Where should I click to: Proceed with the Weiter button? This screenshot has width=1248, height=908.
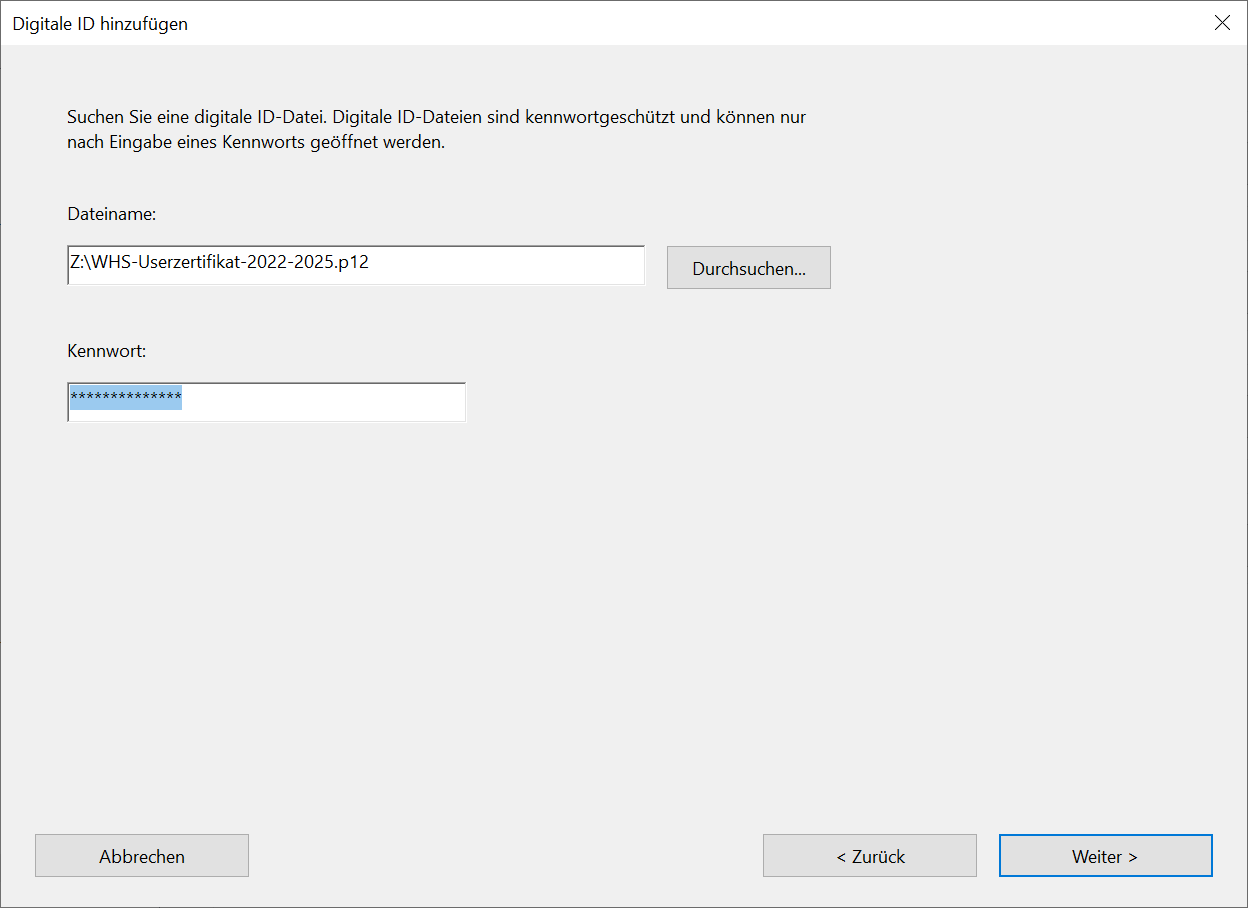point(1105,856)
